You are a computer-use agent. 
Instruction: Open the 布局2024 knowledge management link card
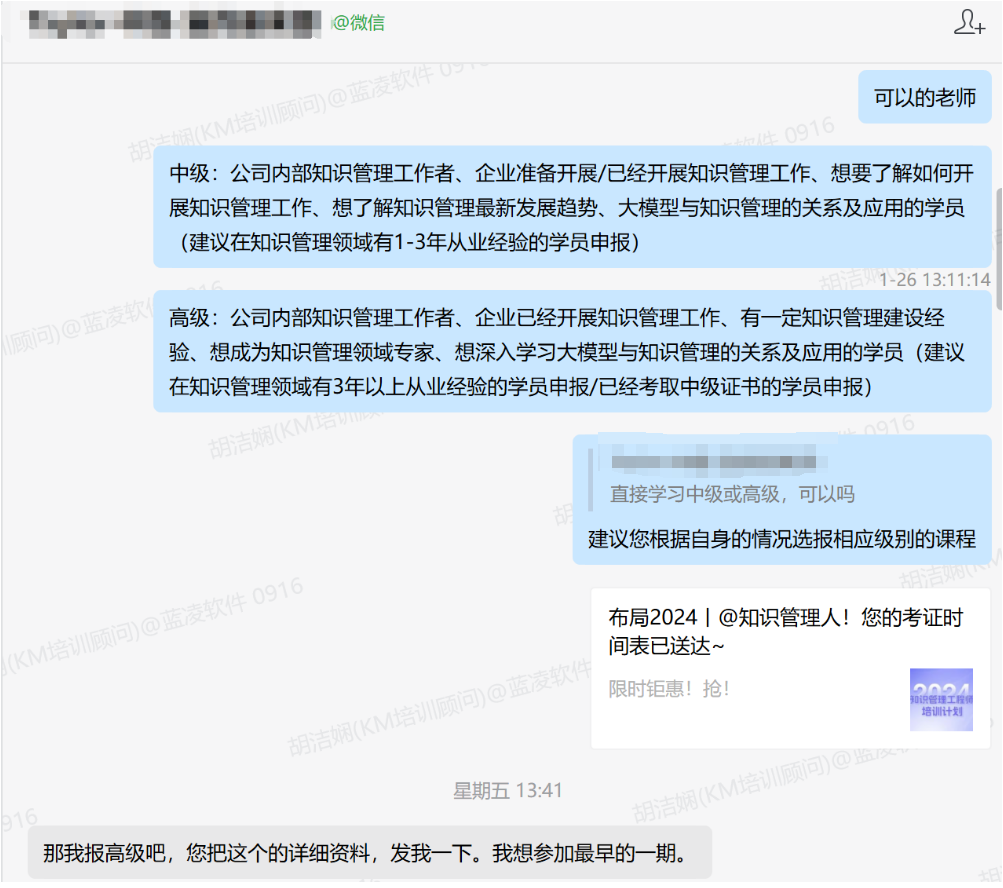[x=785, y=632]
